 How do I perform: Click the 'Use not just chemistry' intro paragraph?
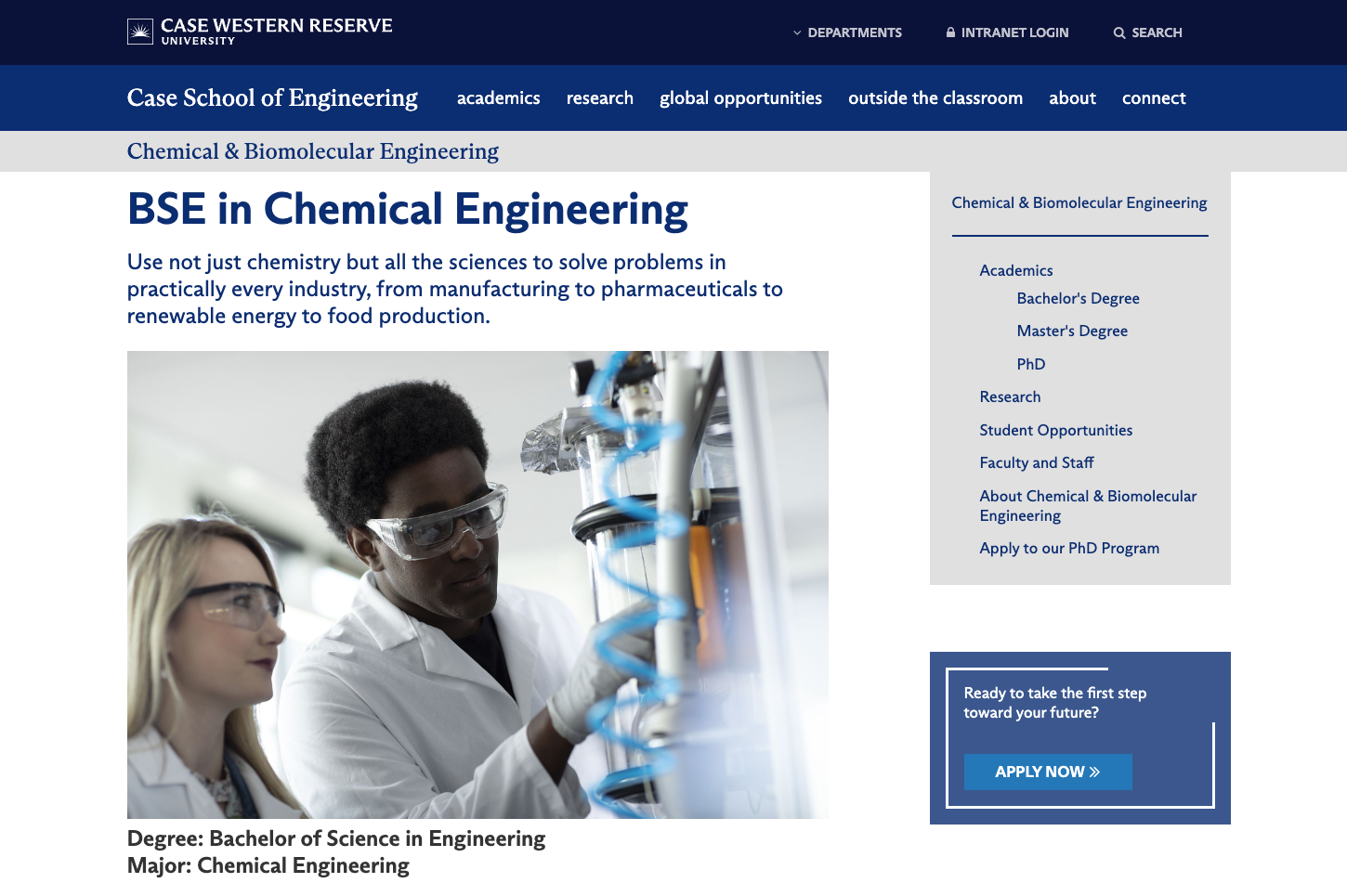point(455,289)
